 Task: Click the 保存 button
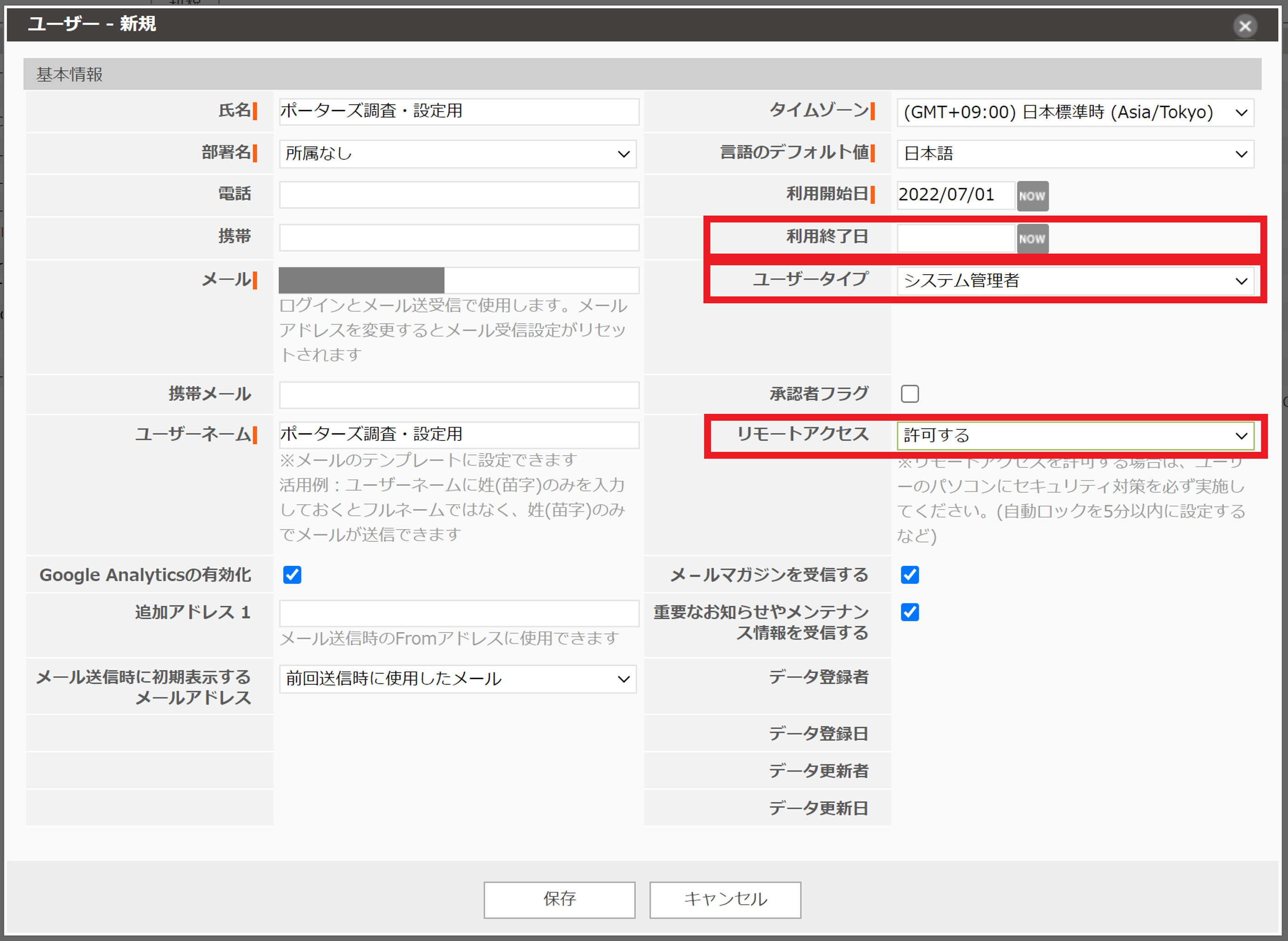[559, 900]
